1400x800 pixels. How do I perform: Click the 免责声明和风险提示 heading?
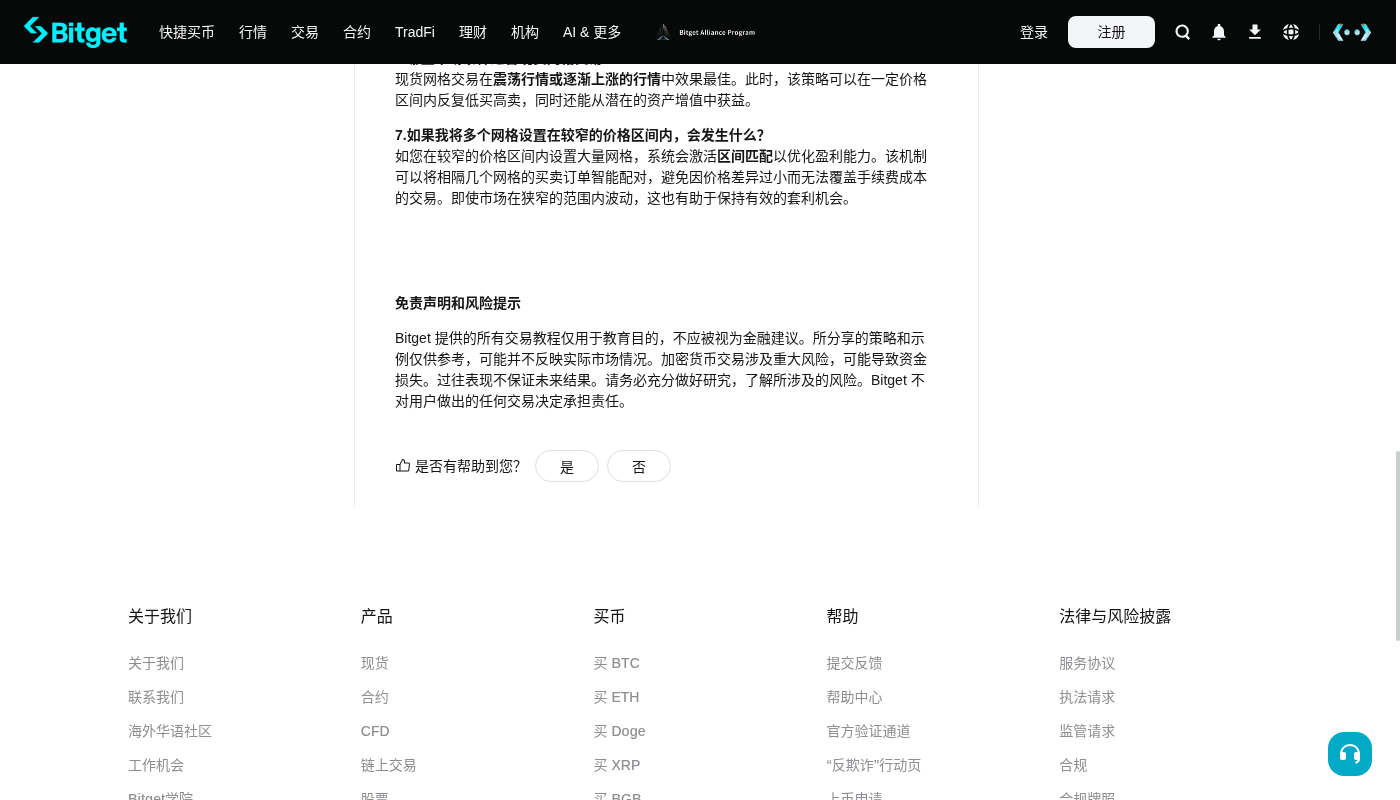(458, 303)
